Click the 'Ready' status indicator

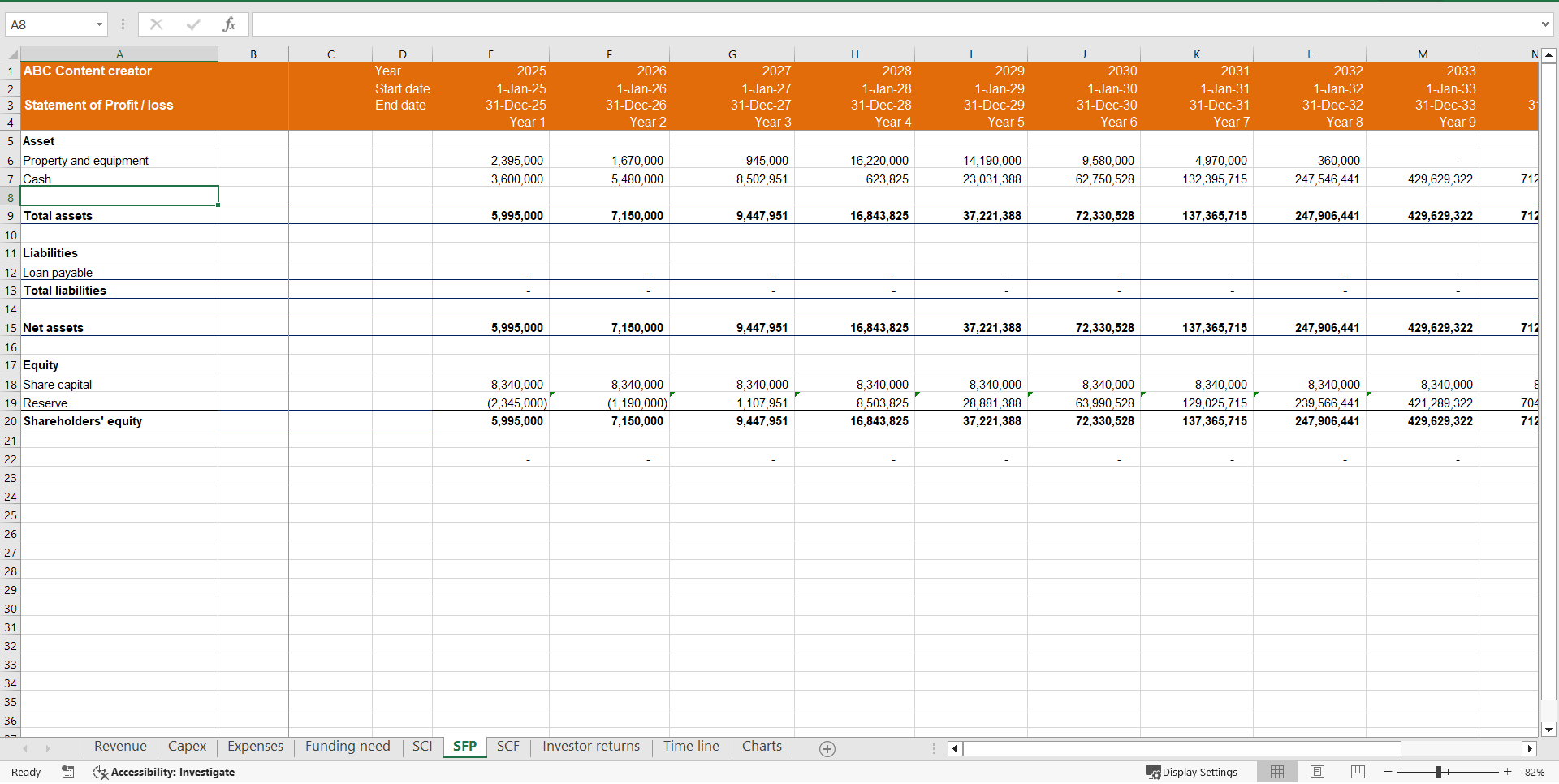pos(26,772)
